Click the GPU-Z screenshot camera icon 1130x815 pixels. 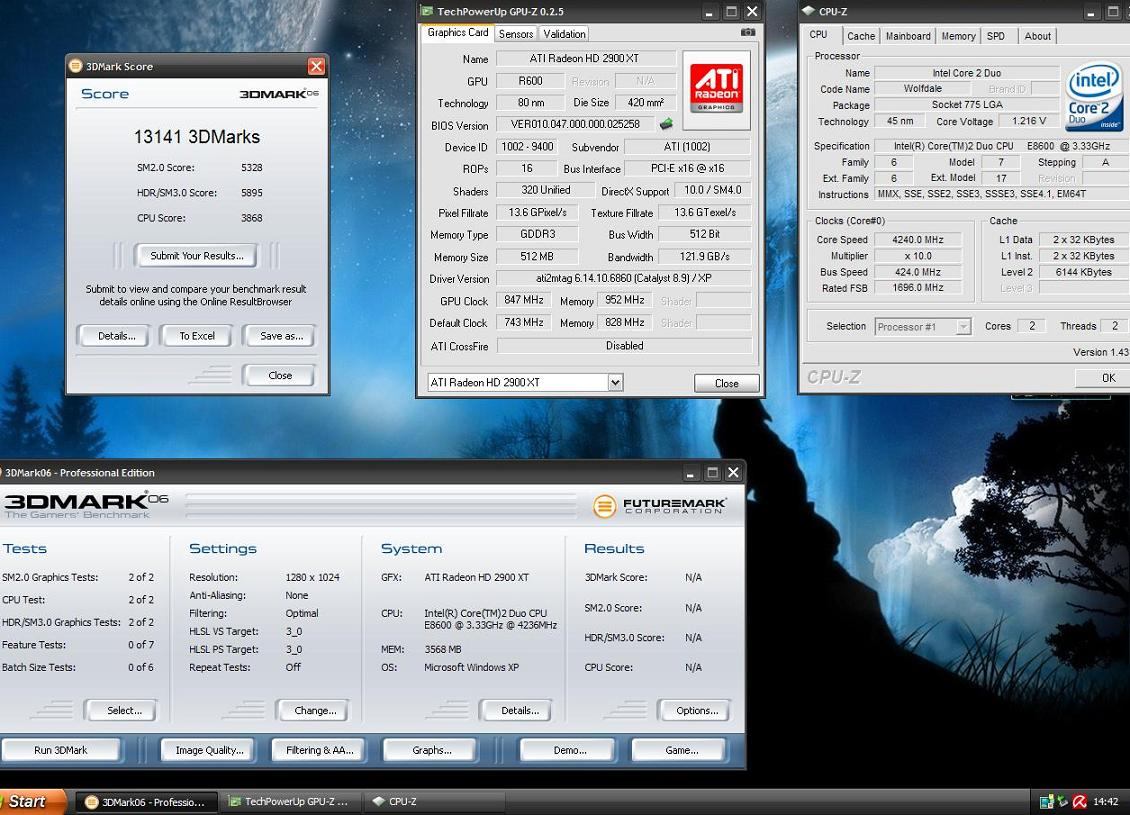(x=748, y=32)
